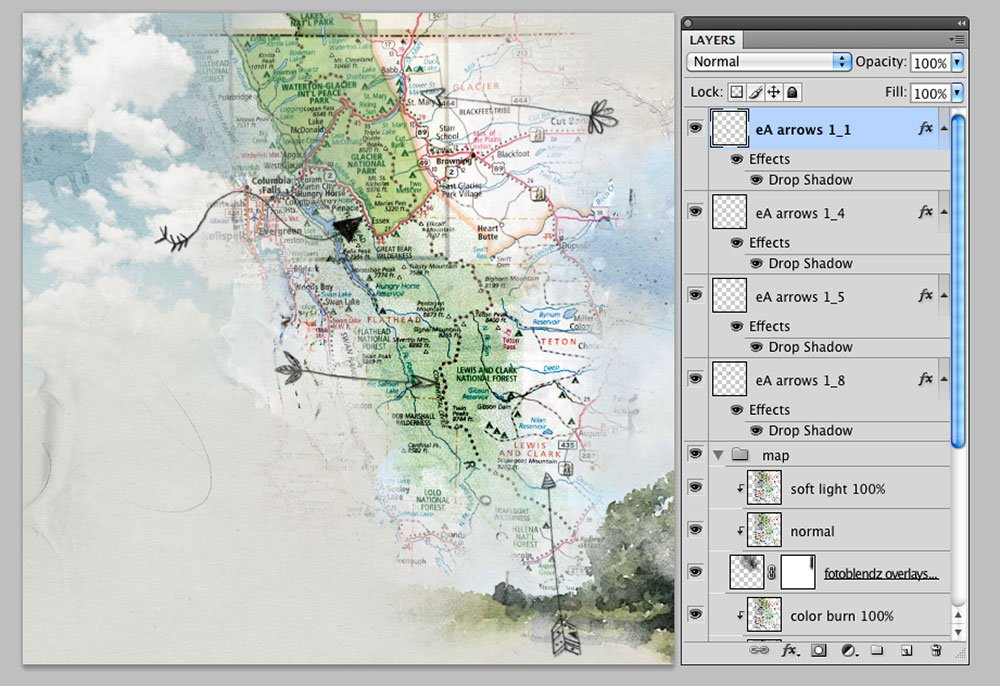
Task: Open the Opacity slider dropdown arrow
Action: point(957,62)
